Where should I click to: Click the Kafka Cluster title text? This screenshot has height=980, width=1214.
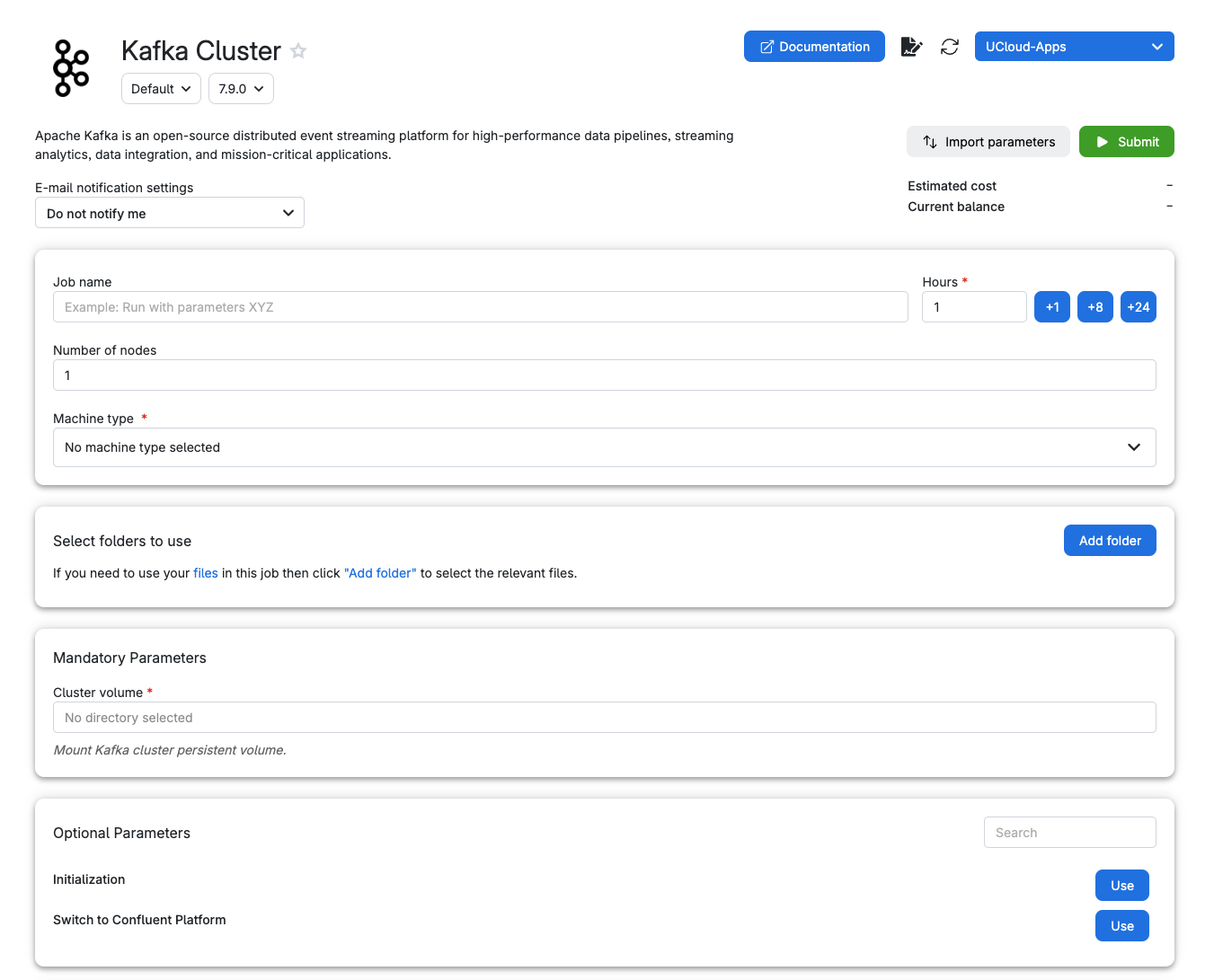201,51
